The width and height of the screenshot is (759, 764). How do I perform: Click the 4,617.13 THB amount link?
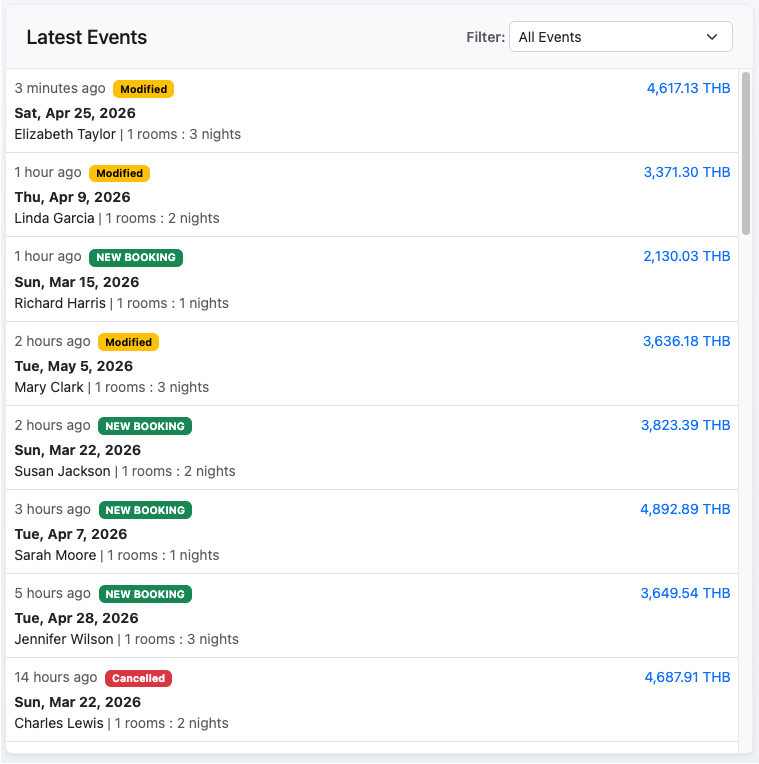click(688, 88)
